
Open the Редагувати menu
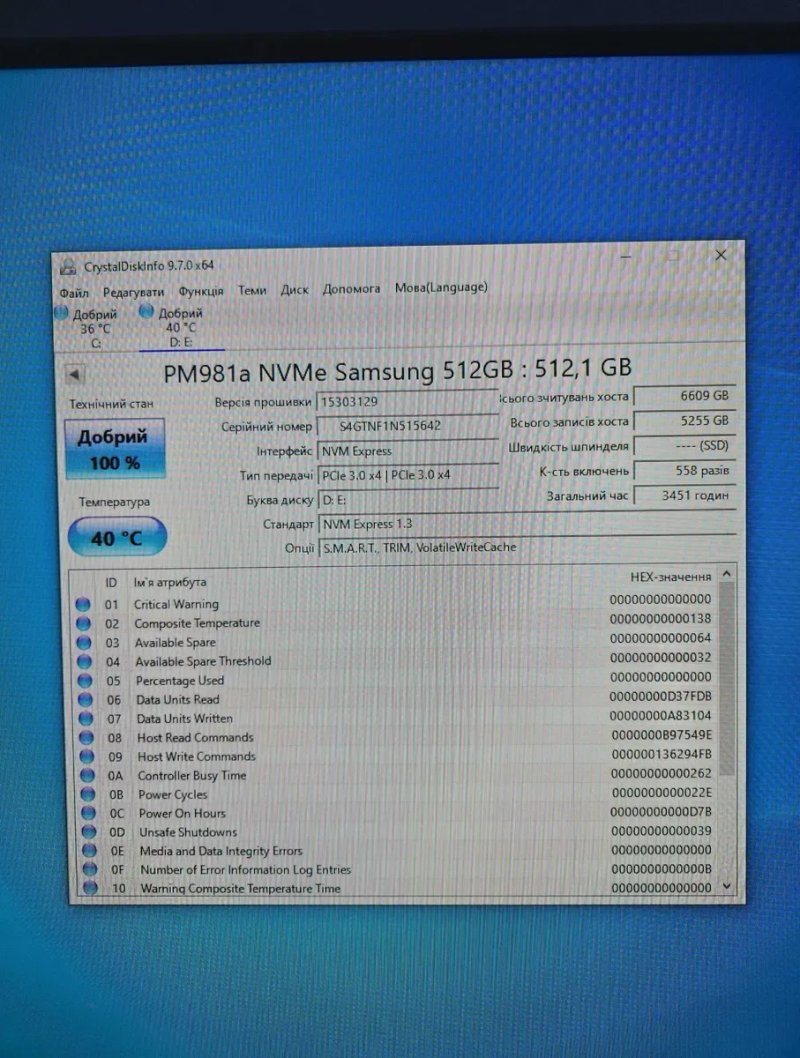(133, 292)
